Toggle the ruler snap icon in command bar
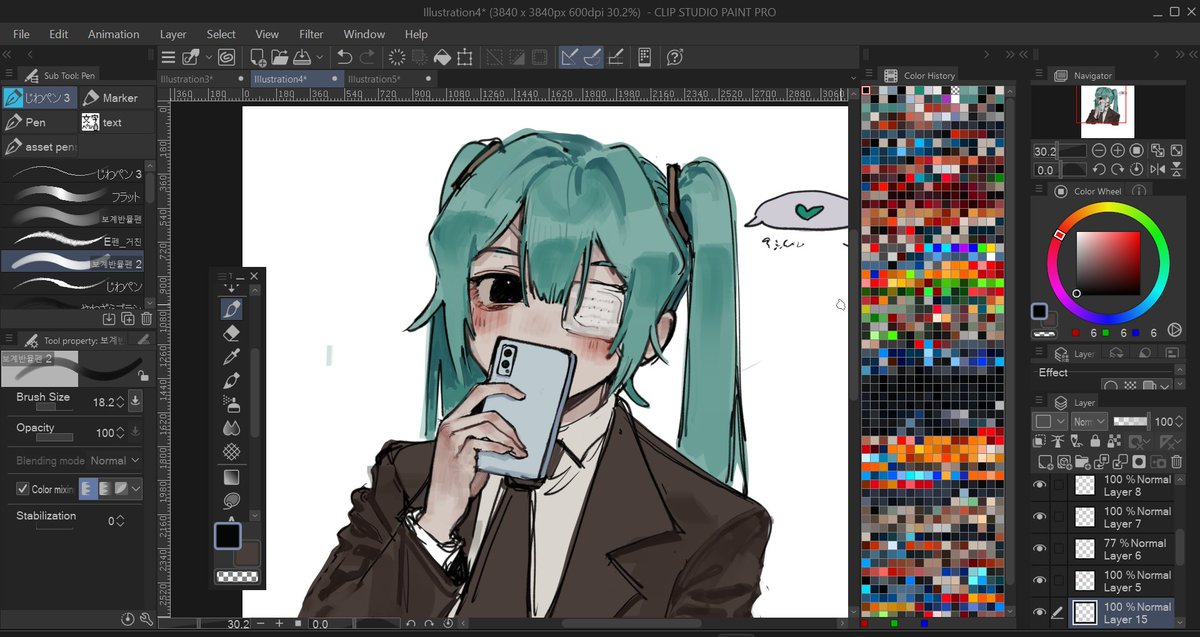Screen dimensions: 1200x637 [571, 57]
